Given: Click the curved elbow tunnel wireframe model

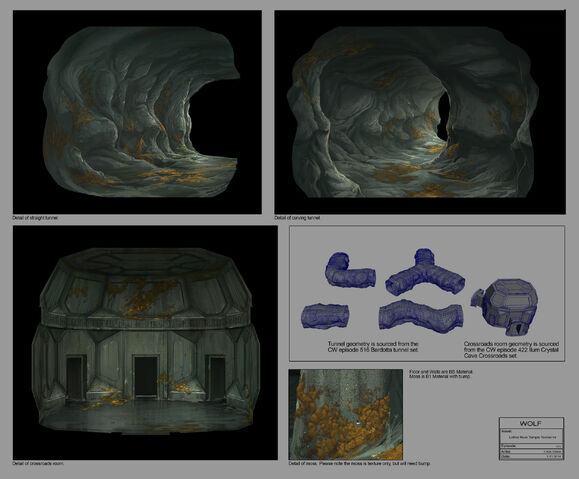Looking at the screenshot, I should (x=350, y=270).
